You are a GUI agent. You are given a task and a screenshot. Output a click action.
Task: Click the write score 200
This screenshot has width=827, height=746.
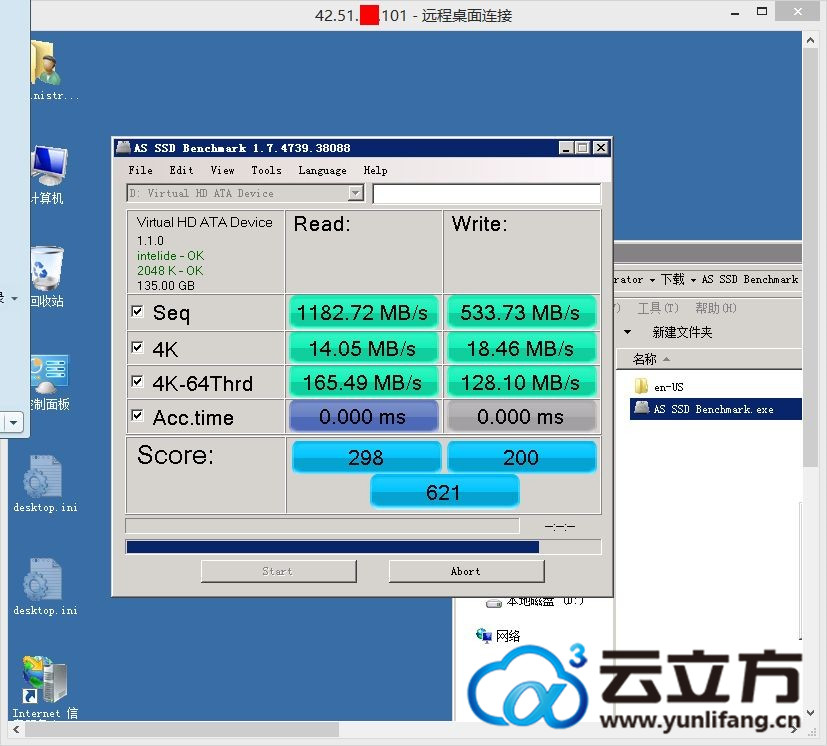(x=521, y=457)
